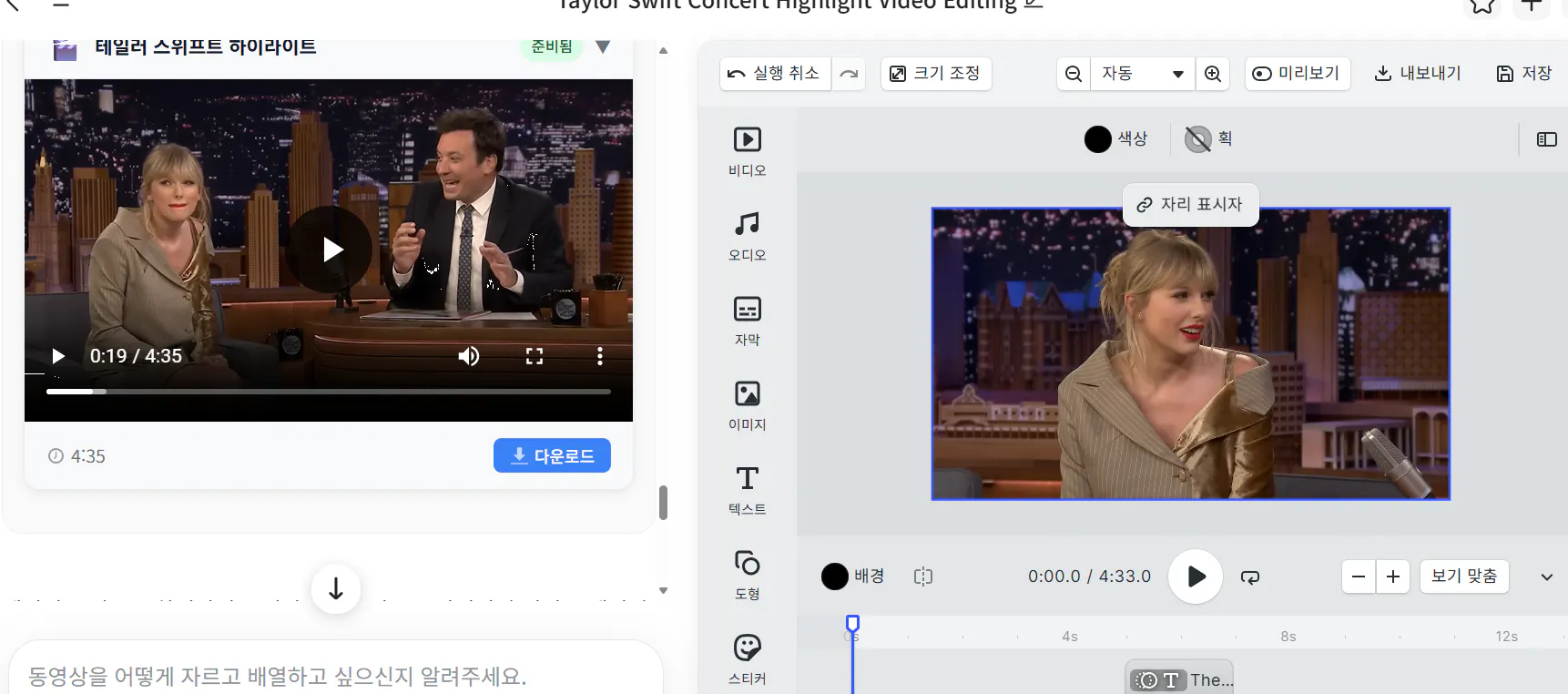Open the 이미지 (Image) panel
This screenshot has width=1568, height=694.
(x=747, y=405)
